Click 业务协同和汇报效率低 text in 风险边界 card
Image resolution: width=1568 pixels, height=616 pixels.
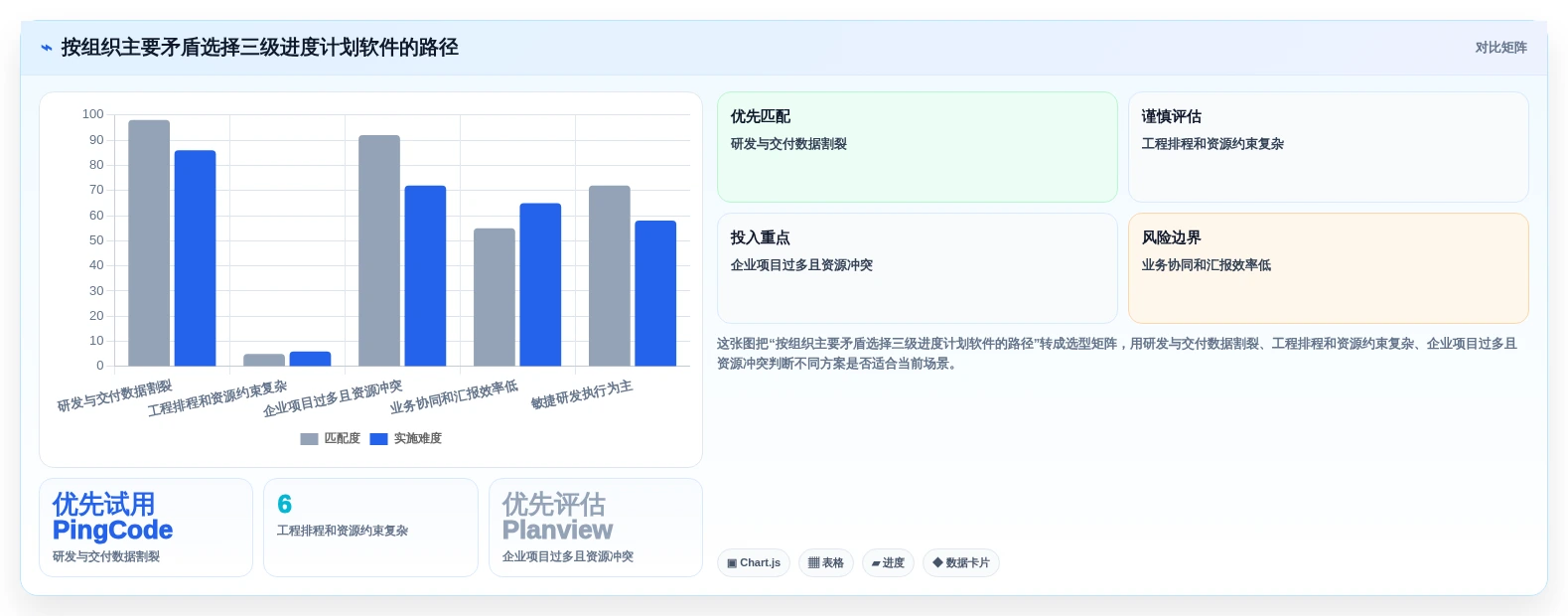point(1207,265)
